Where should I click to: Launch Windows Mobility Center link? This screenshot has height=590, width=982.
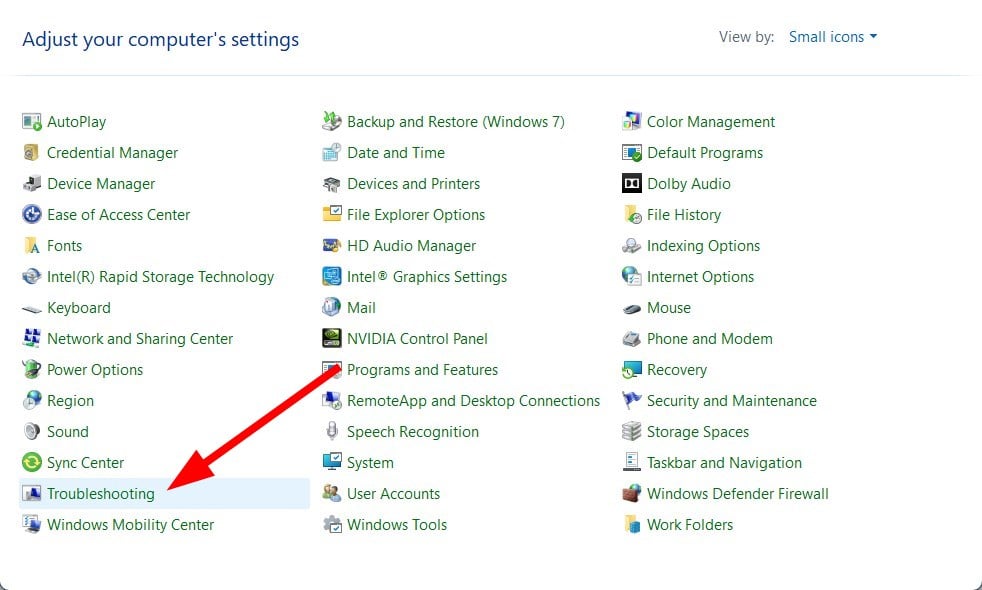[130, 525]
